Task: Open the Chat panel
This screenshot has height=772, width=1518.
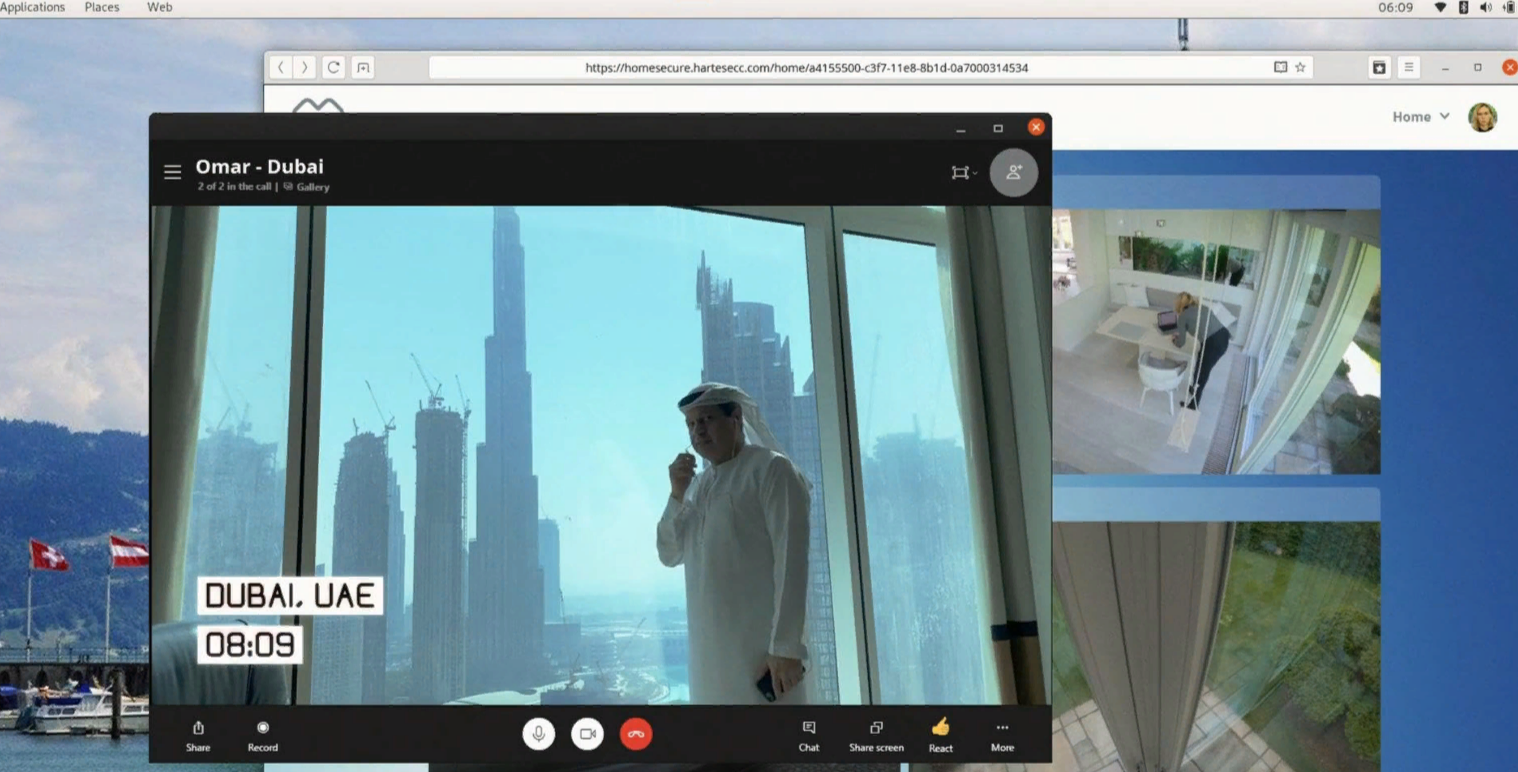Action: (x=808, y=735)
